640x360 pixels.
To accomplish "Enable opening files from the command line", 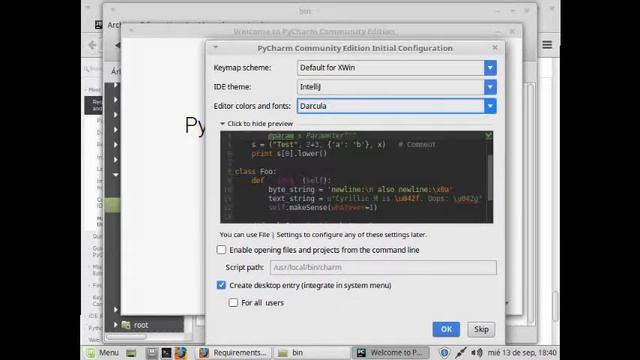I will point(221,249).
